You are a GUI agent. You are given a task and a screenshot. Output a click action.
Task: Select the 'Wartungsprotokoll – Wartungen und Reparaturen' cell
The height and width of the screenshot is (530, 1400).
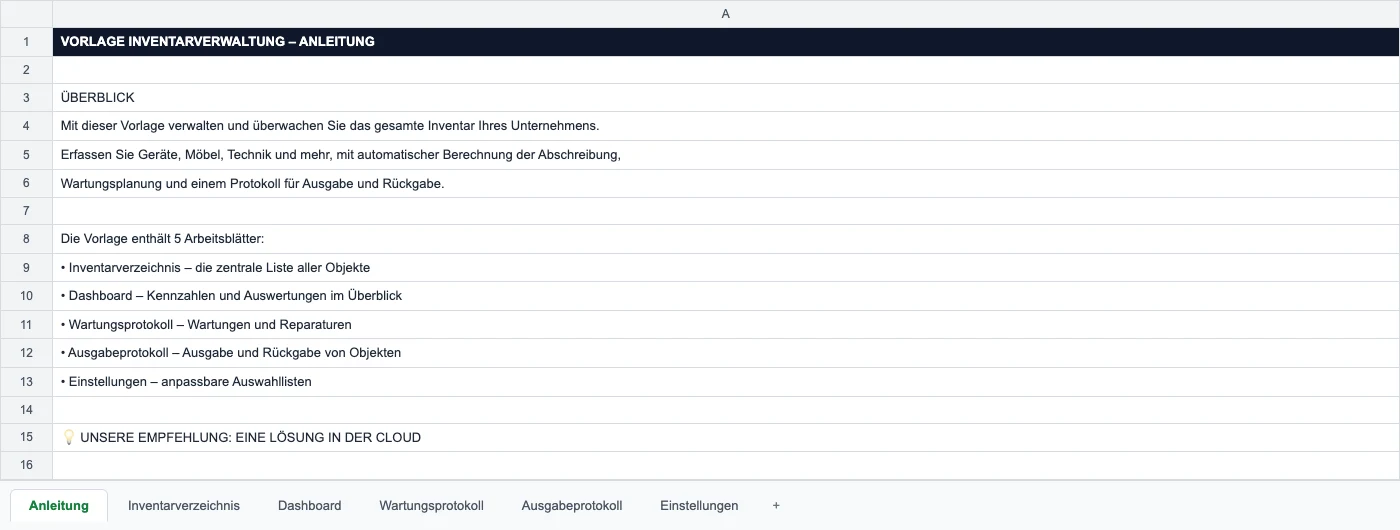(725, 324)
